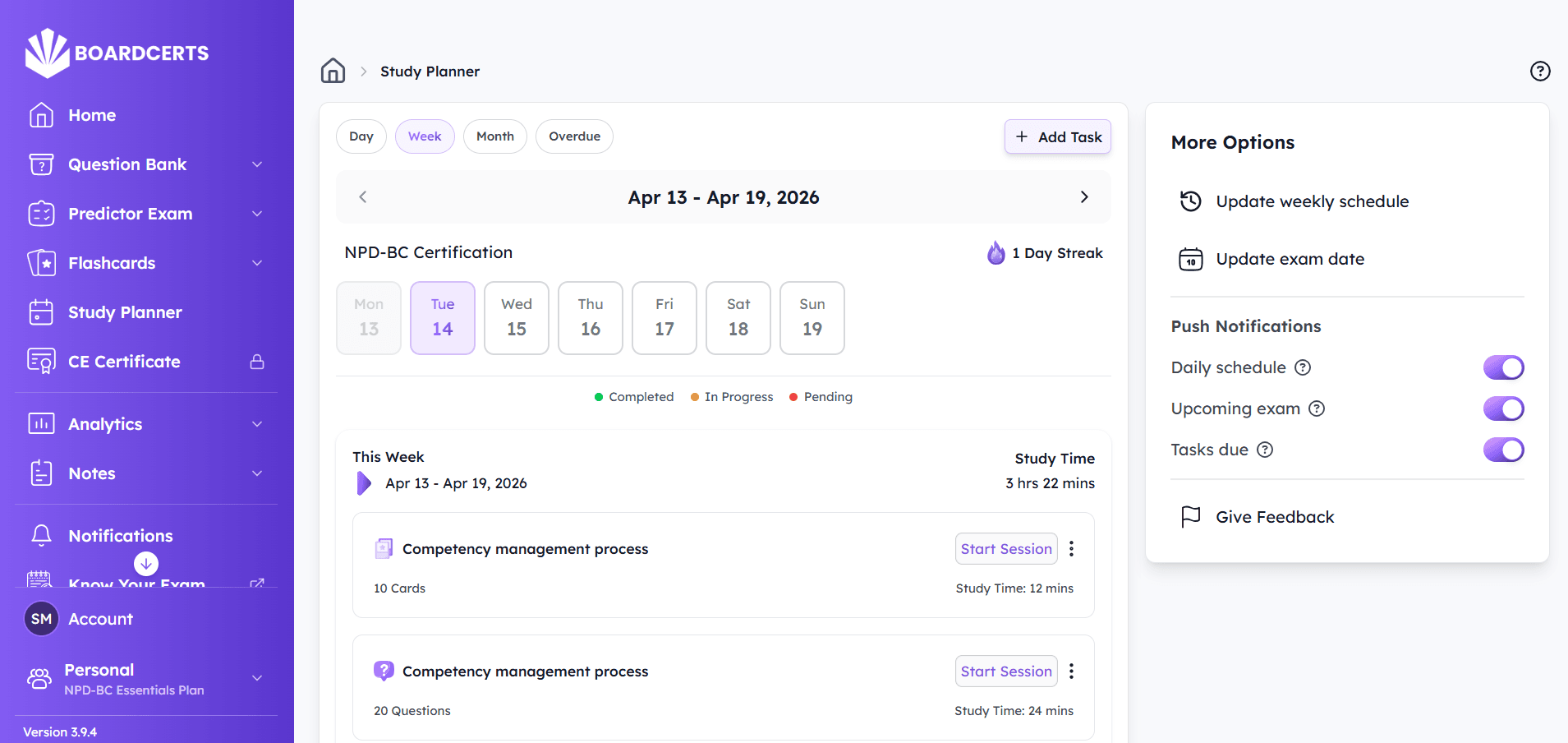Image resolution: width=1568 pixels, height=743 pixels.
Task: Expand the Personal plan selector
Action: (256, 679)
